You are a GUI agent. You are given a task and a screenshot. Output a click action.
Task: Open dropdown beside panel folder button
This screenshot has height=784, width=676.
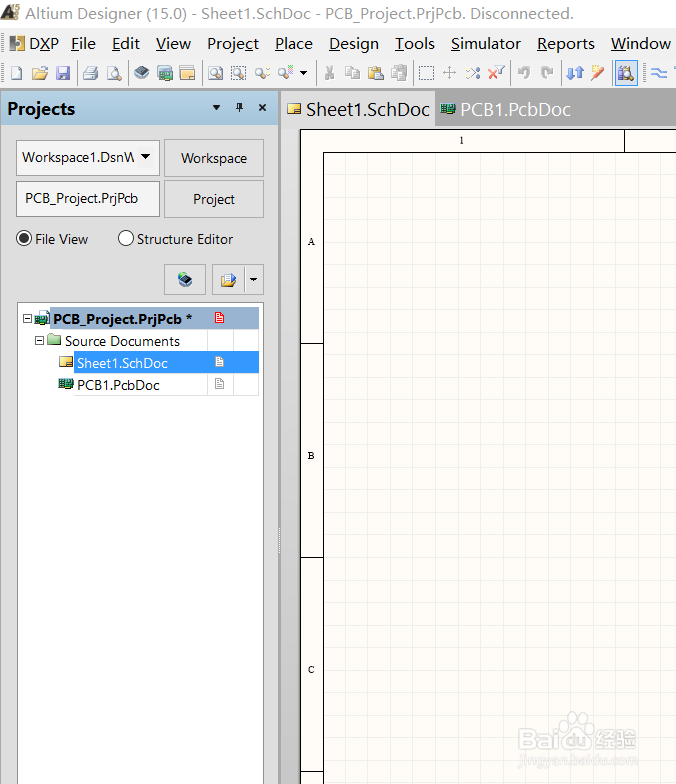point(254,280)
